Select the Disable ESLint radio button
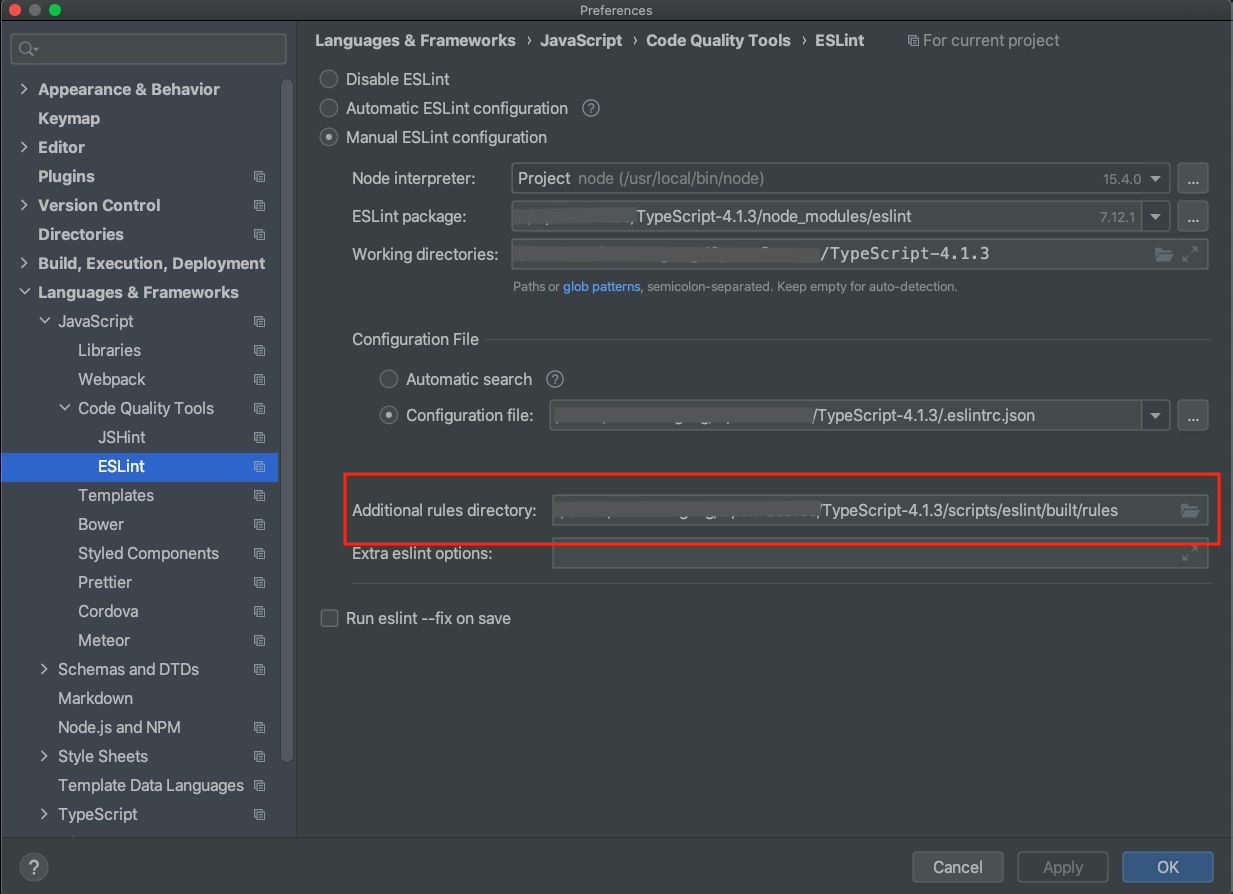Image resolution: width=1233 pixels, height=894 pixels. (328, 79)
